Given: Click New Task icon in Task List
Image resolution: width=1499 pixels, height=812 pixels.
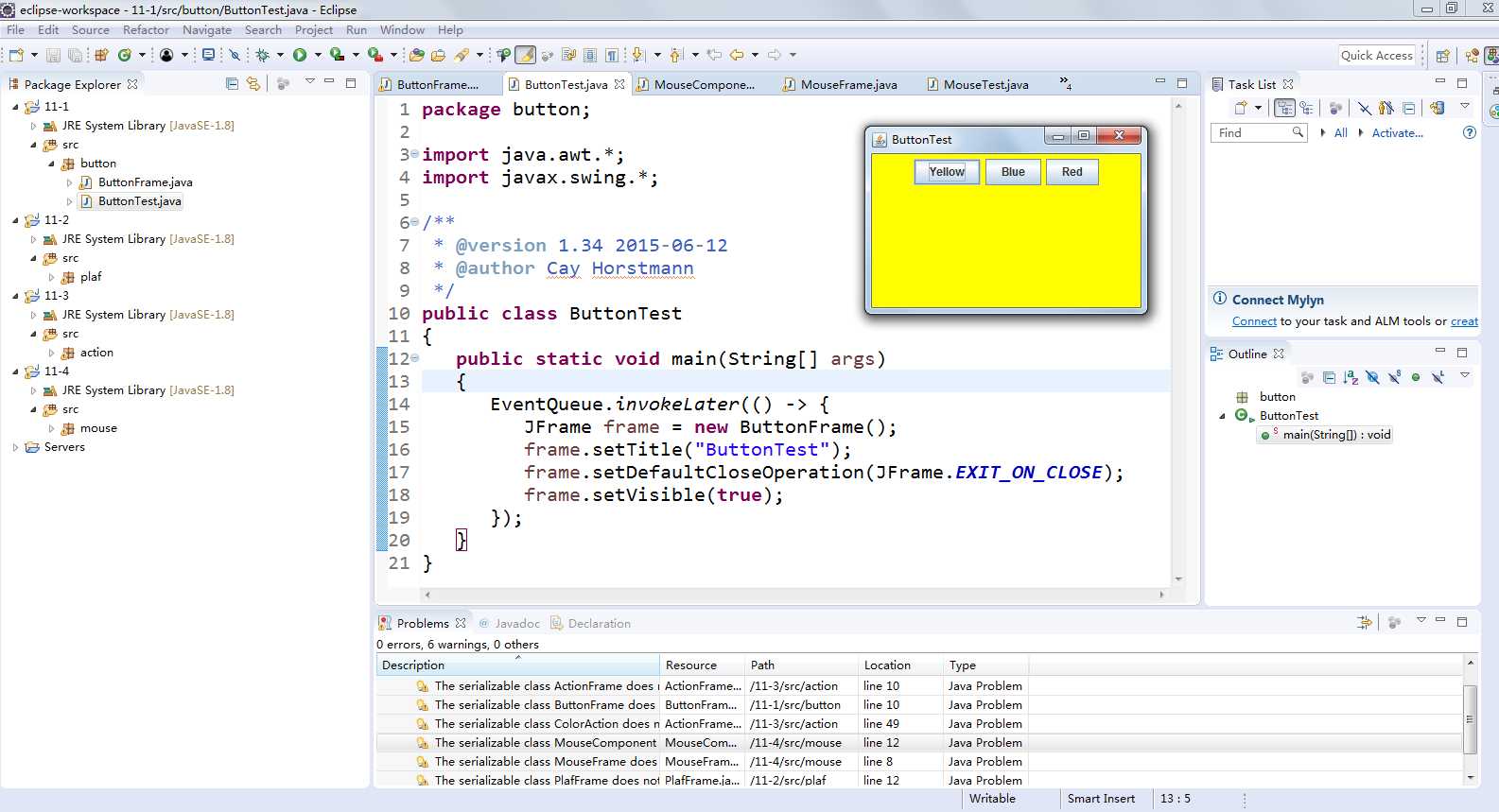Looking at the screenshot, I should pos(1241,108).
